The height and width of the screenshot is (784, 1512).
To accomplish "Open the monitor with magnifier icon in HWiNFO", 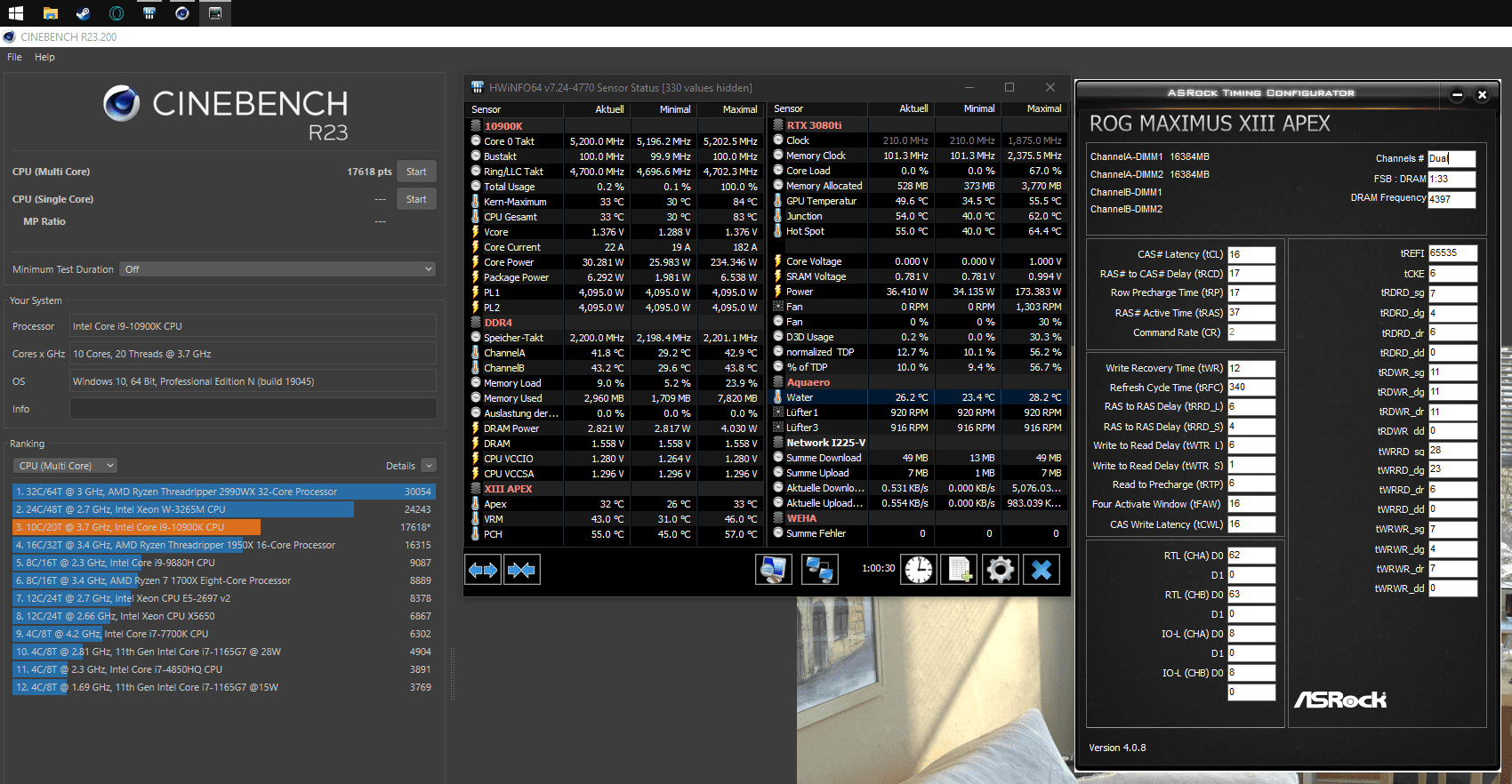I will coord(774,570).
